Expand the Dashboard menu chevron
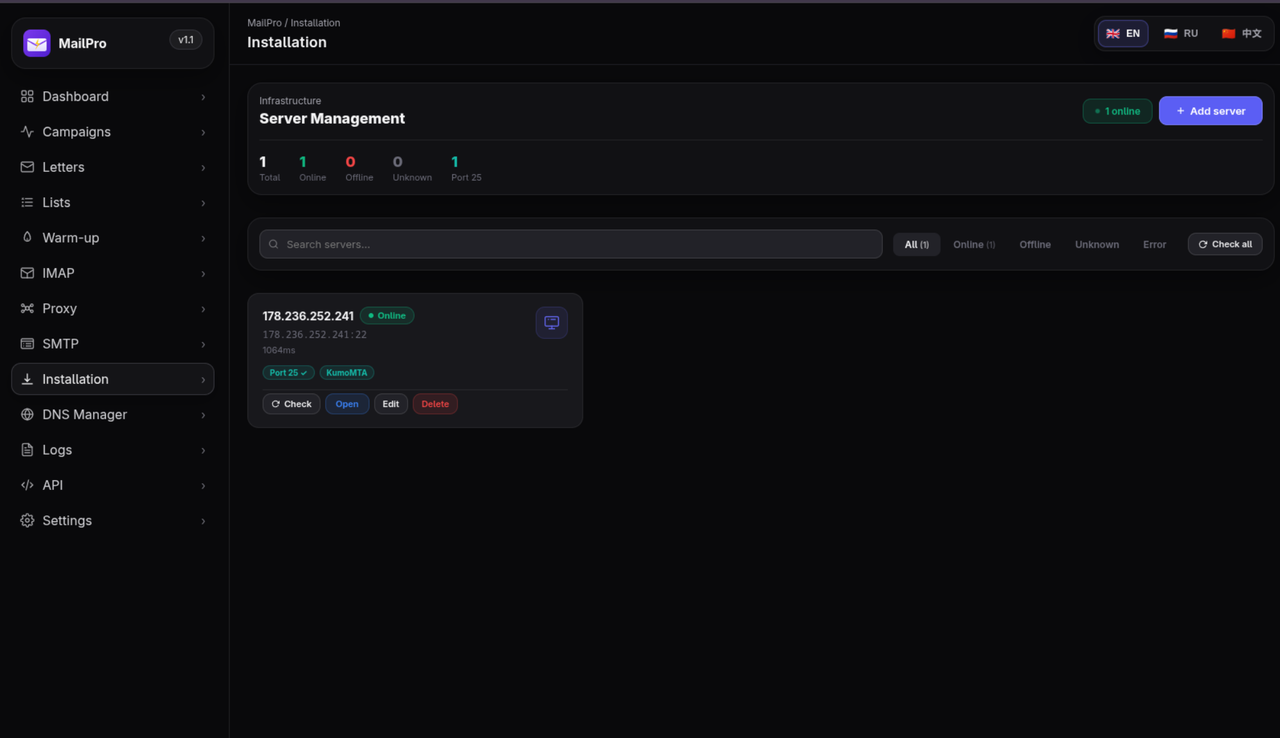Image resolution: width=1280 pixels, height=738 pixels. coord(203,97)
